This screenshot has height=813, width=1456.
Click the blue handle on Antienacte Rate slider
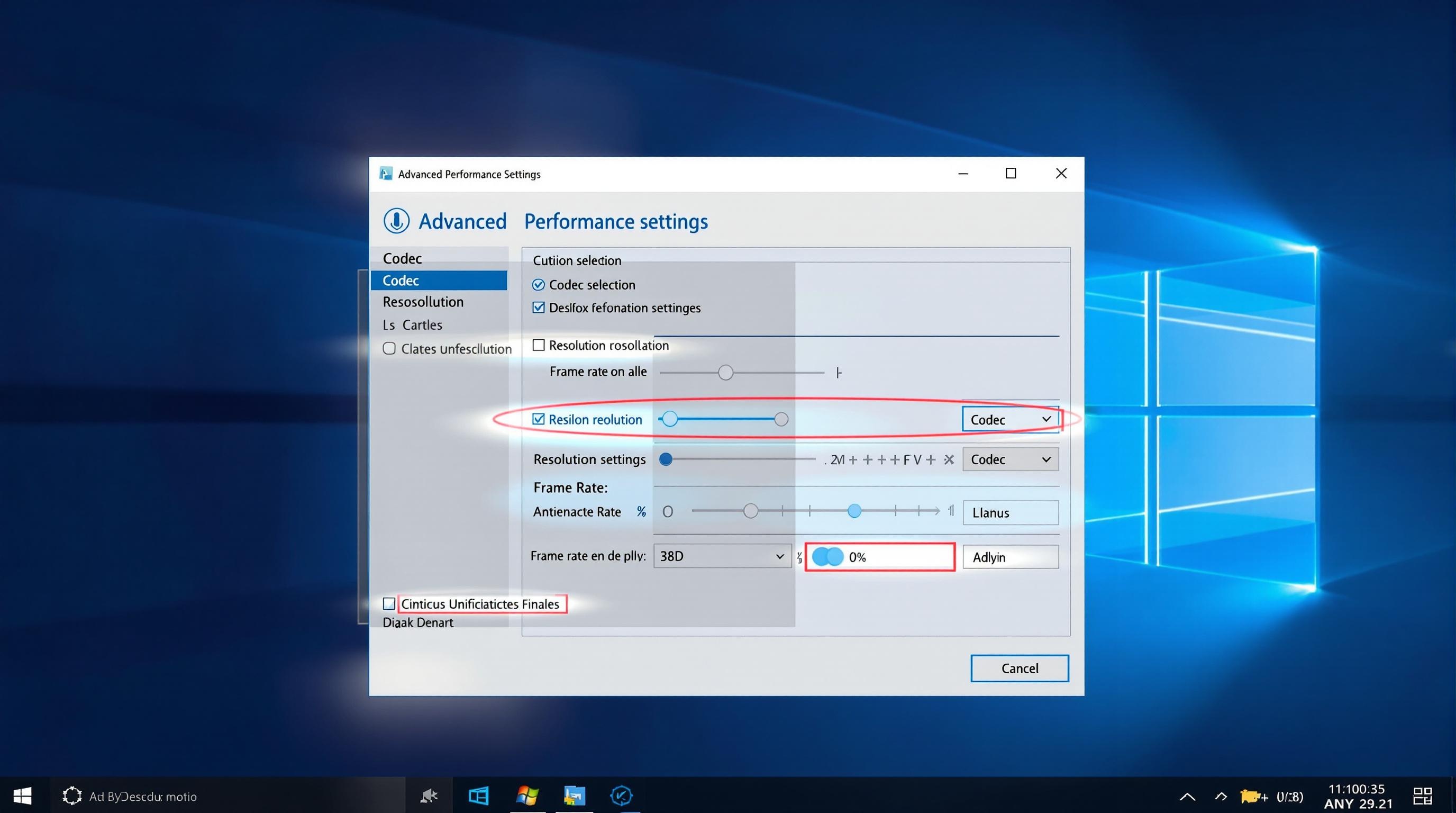coord(854,511)
